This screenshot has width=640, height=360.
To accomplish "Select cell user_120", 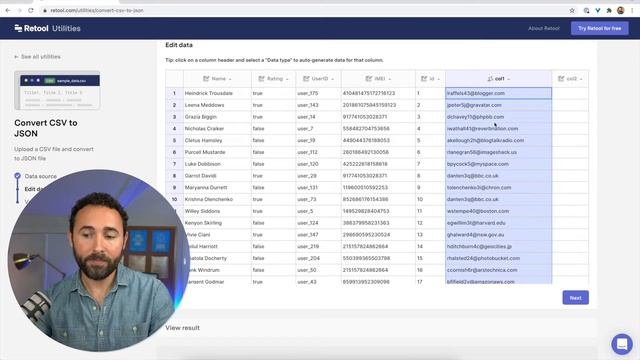I will pos(318,164).
